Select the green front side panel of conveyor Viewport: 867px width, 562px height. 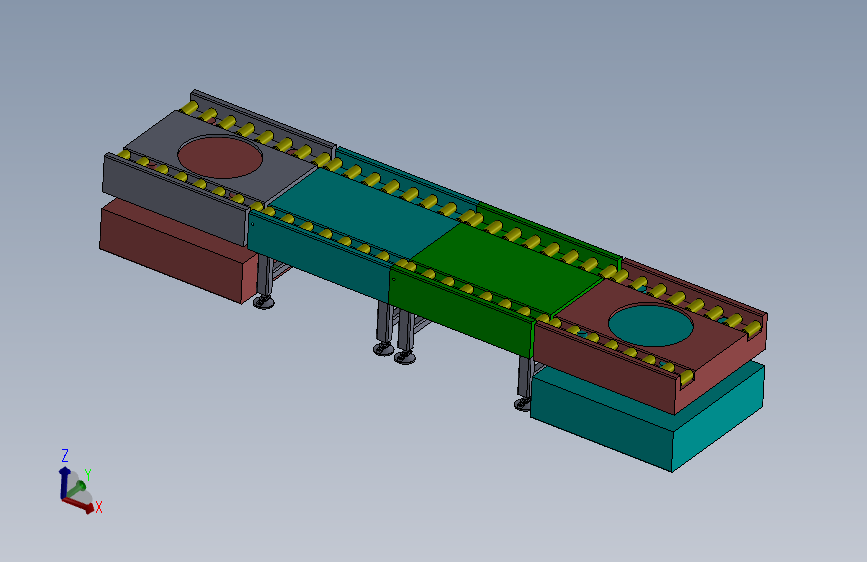point(462,311)
